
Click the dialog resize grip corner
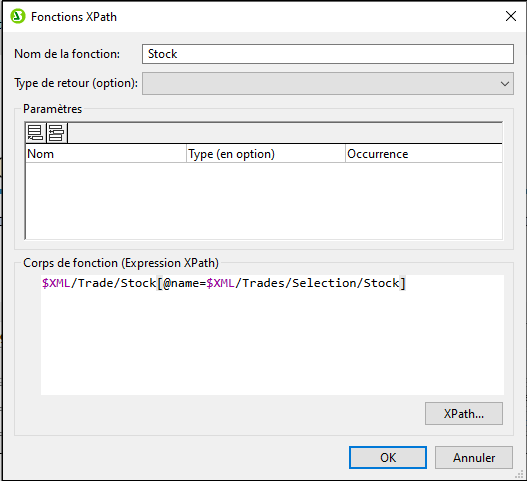coord(520,474)
